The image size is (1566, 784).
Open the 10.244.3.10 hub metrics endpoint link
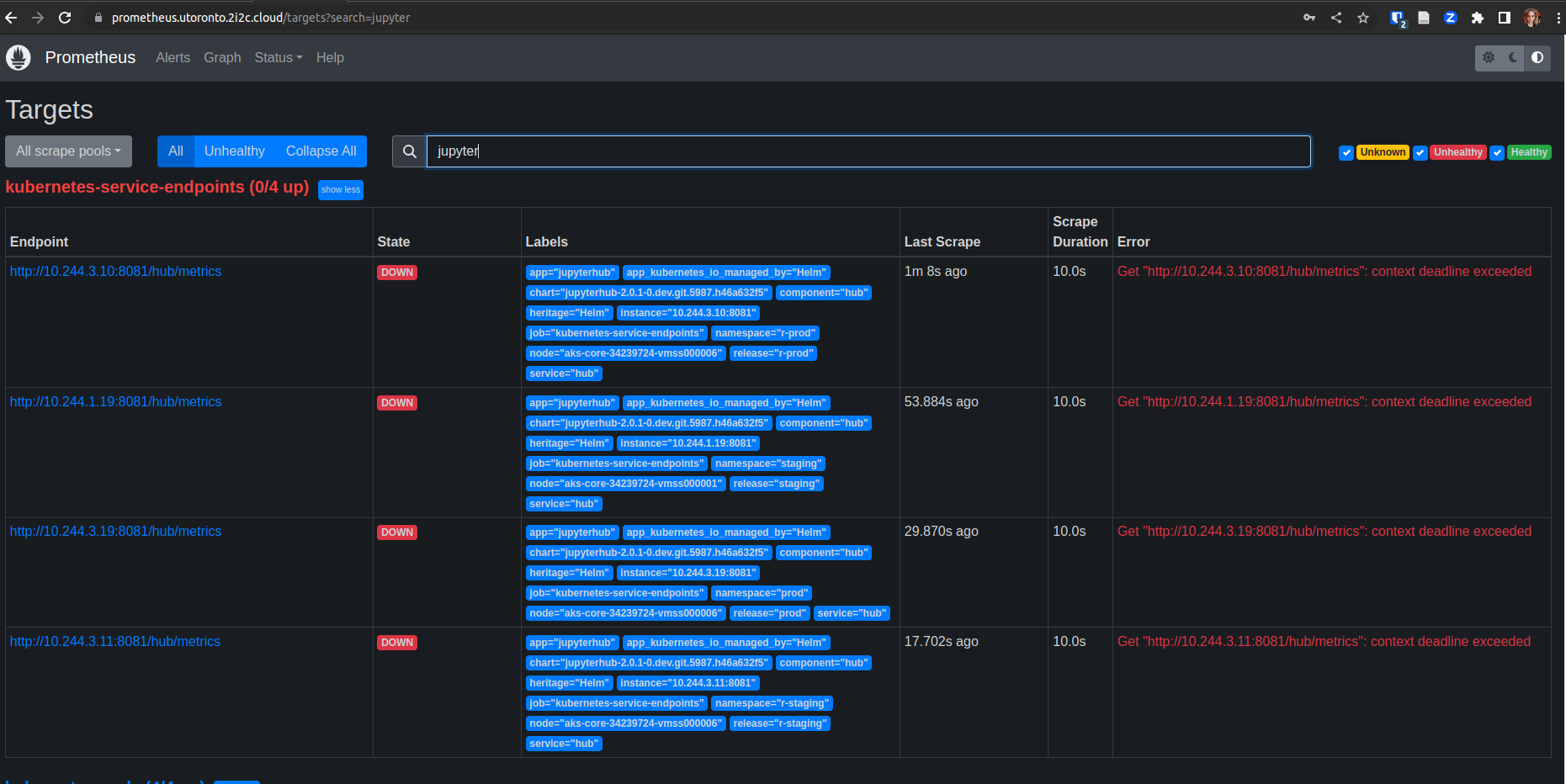point(115,271)
